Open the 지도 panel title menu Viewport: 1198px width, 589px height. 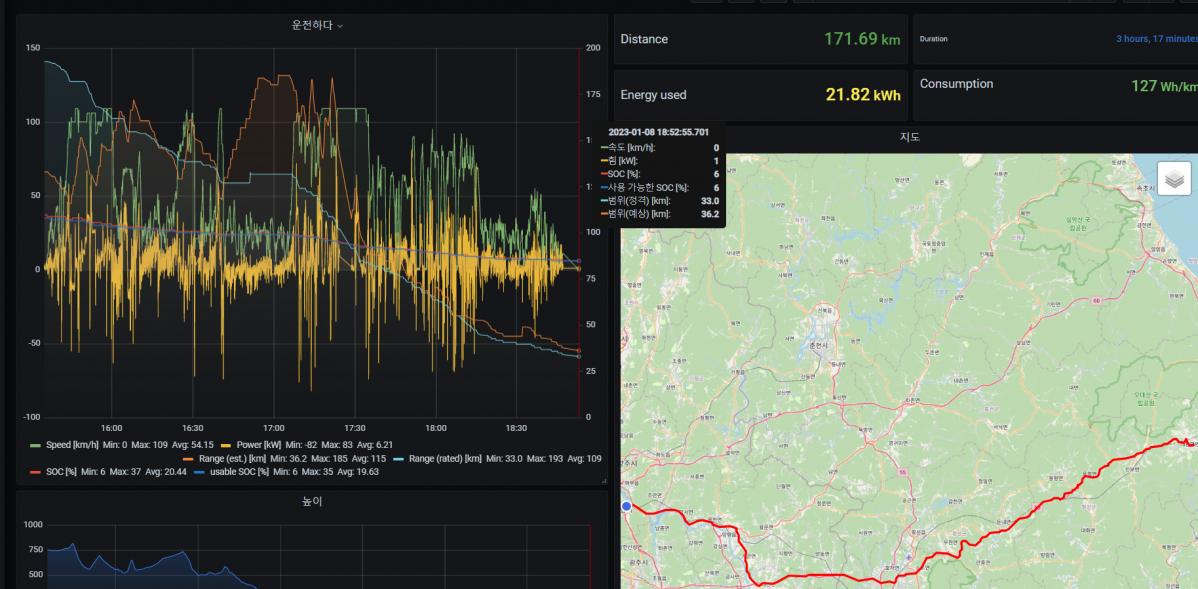pos(909,136)
